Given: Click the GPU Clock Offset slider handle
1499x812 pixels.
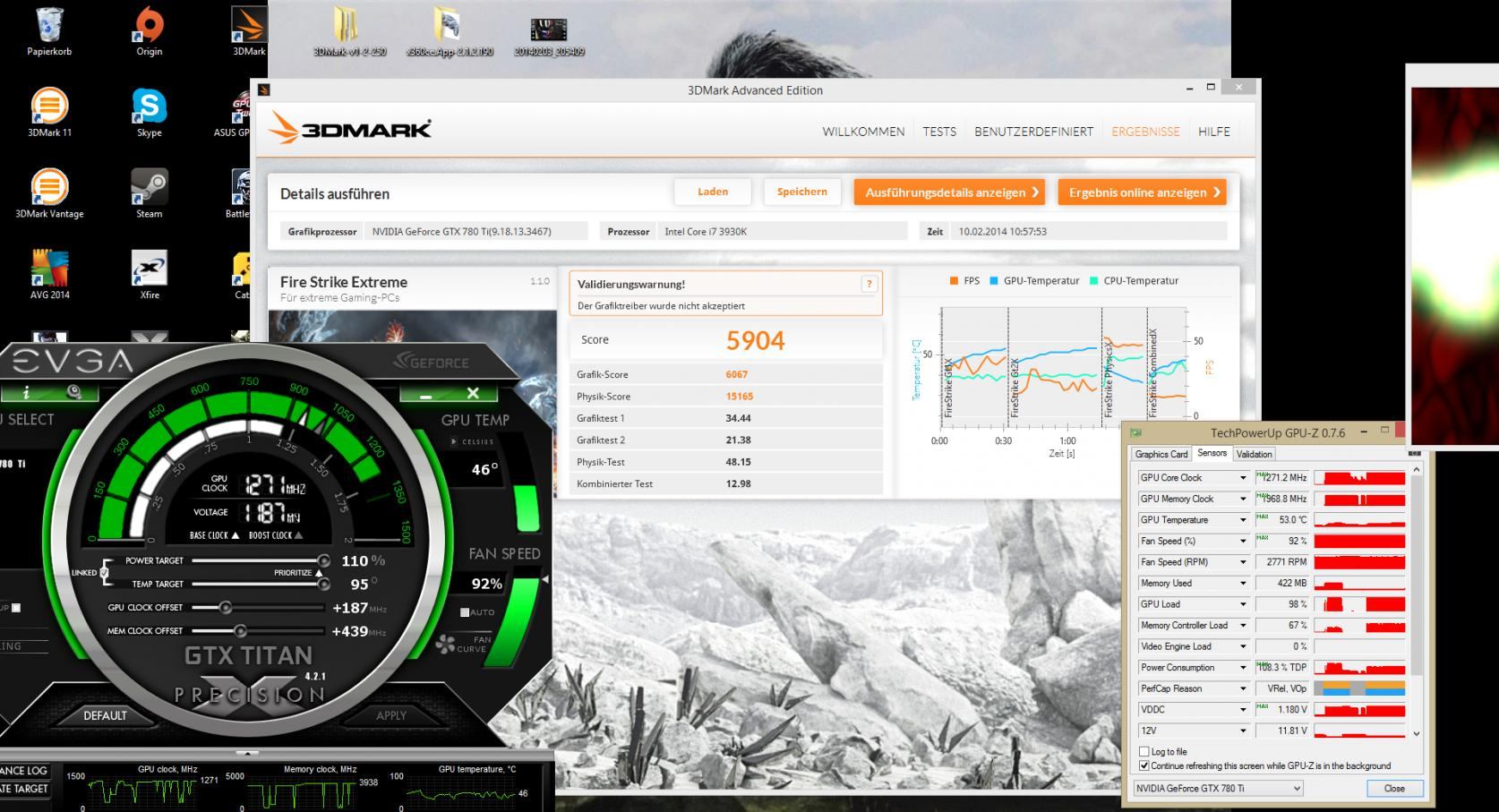Looking at the screenshot, I should click(x=226, y=608).
